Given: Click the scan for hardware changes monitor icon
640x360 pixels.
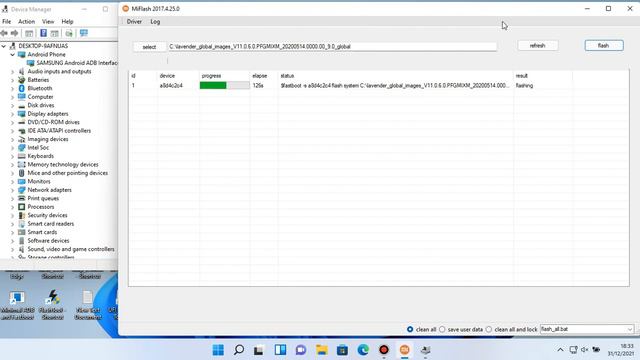Looking at the screenshot, I should (x=84, y=33).
